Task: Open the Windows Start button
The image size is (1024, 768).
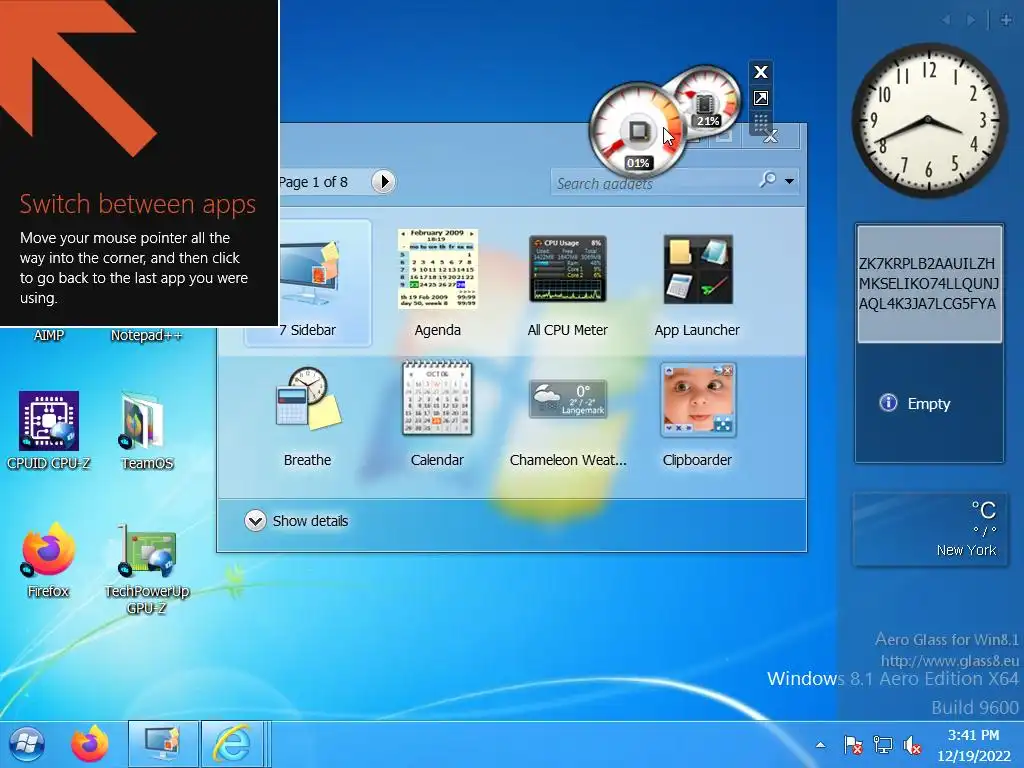Action: click(x=27, y=744)
